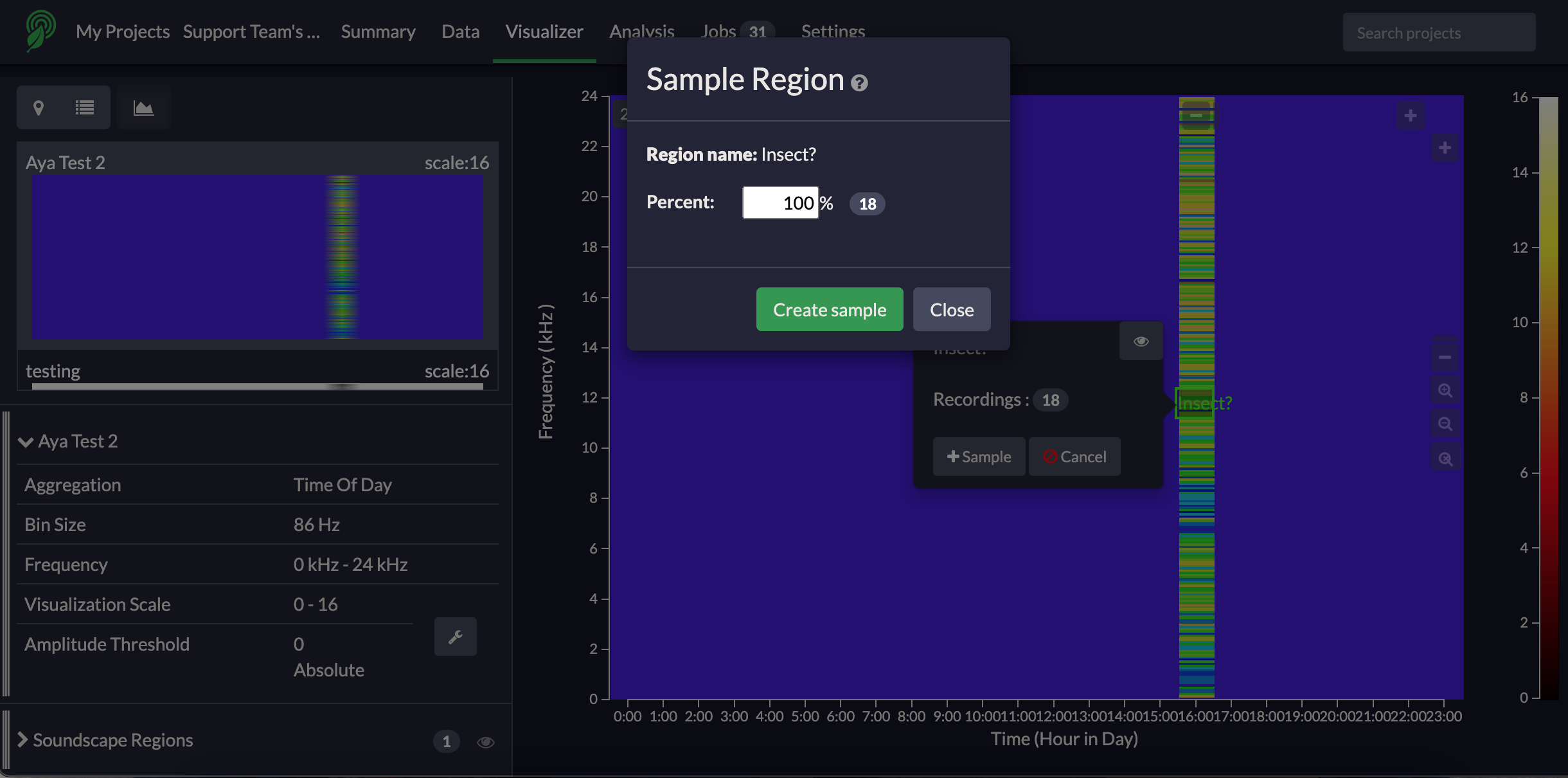
Task: Click the zoom out magnifier icon
Action: click(x=1445, y=424)
